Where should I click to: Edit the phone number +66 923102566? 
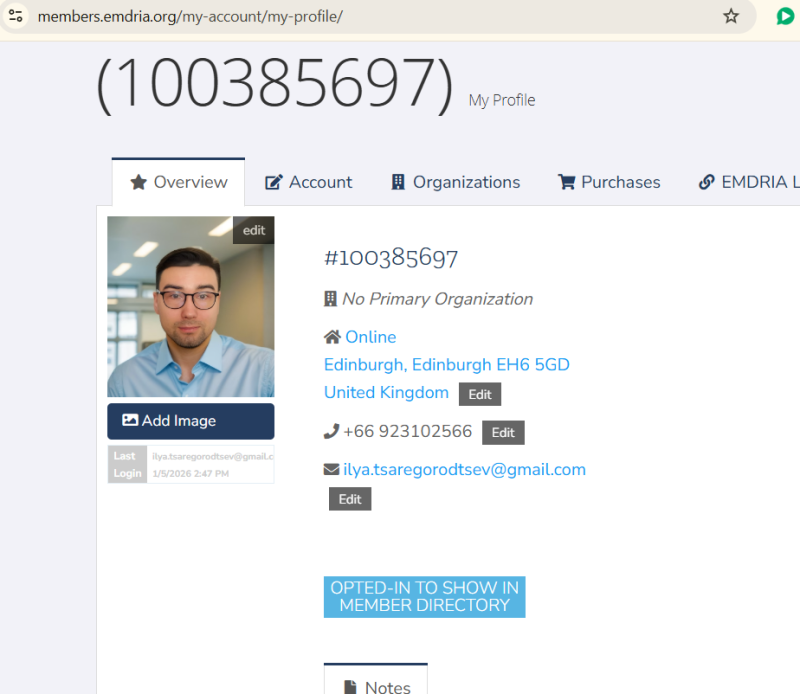(503, 433)
